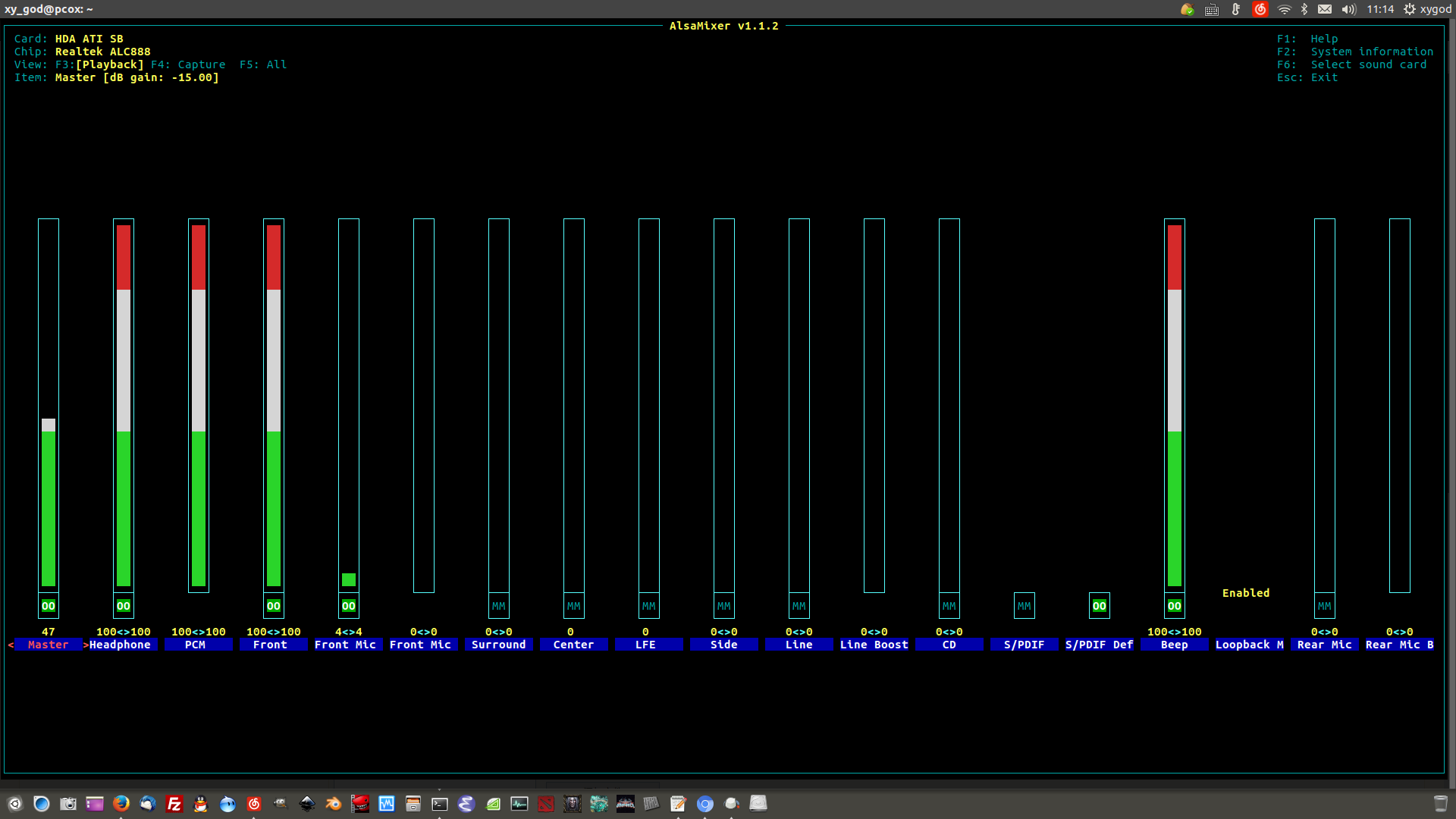Open the xygod session menu
This screenshot has height=819, width=1456.
tap(1428, 9)
